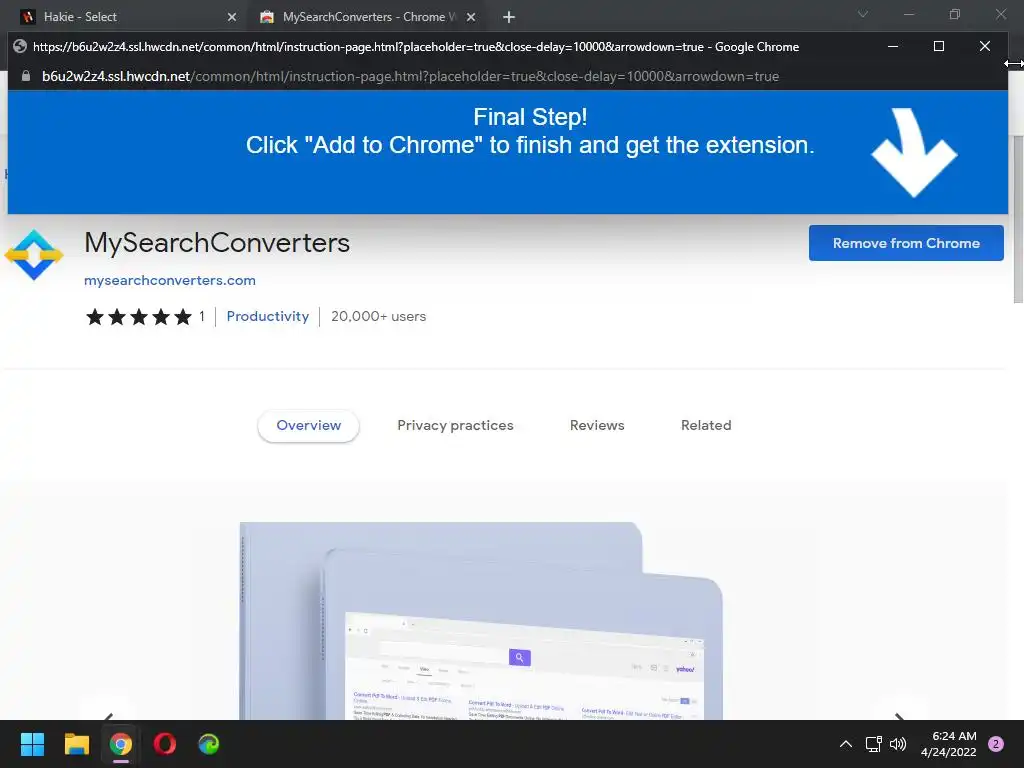Maximize the instruction popup window

coord(938,46)
